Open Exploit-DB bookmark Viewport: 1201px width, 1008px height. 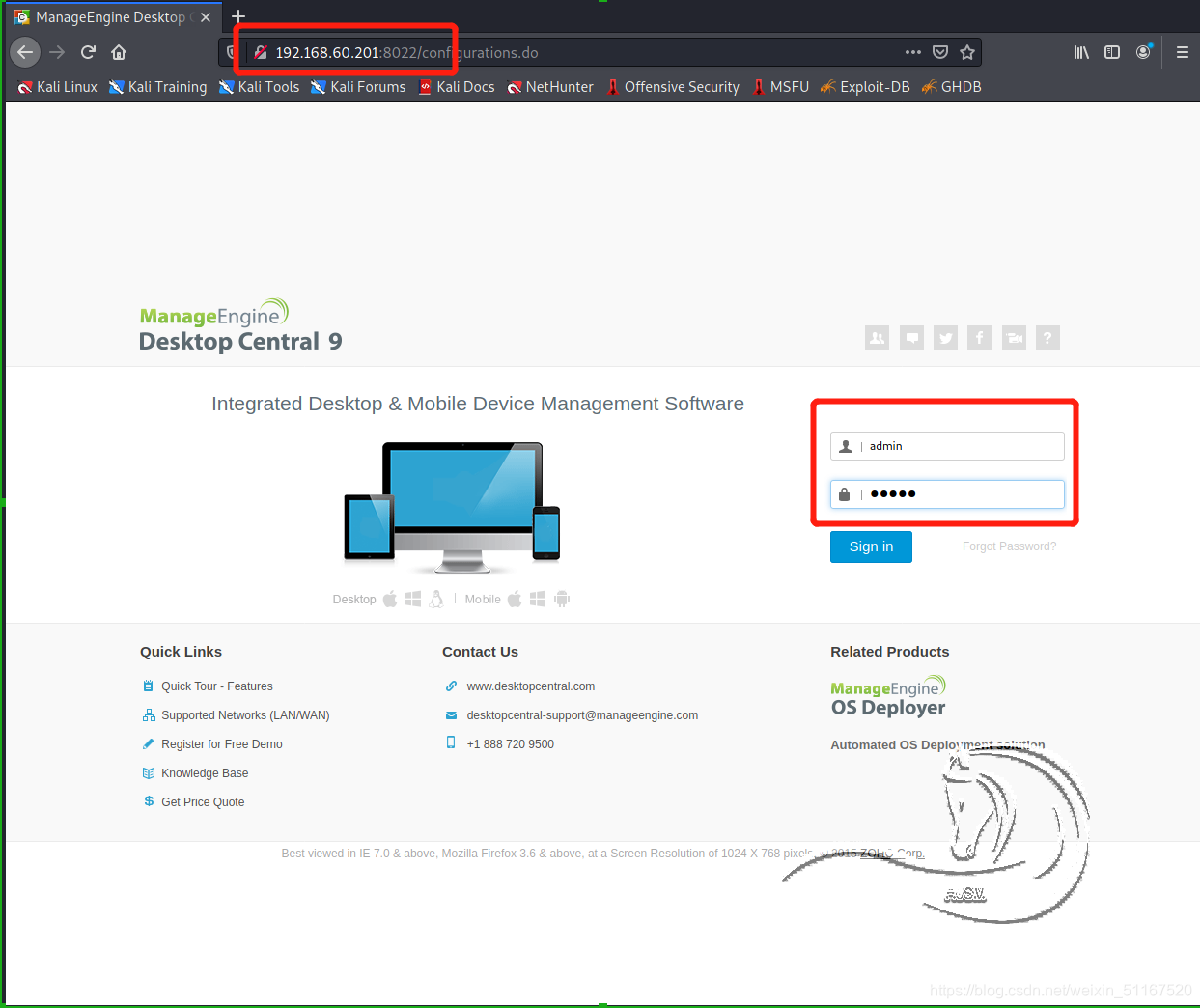point(865,87)
